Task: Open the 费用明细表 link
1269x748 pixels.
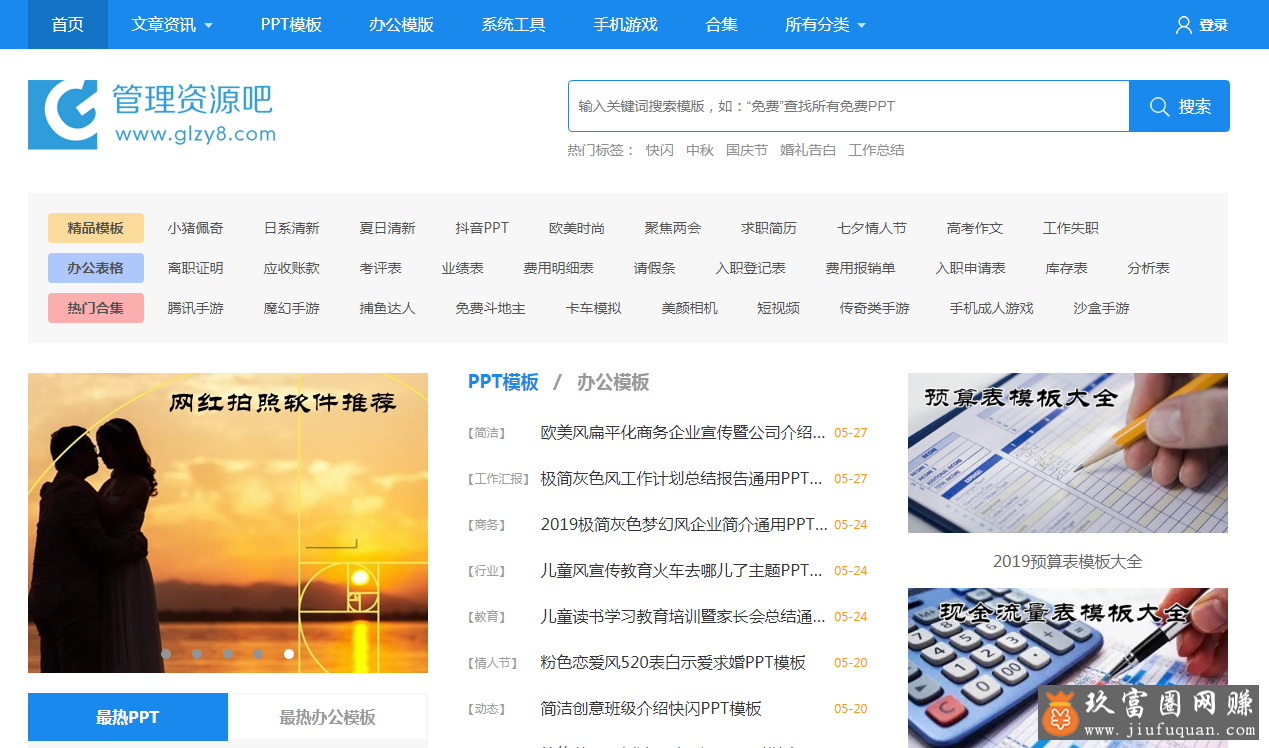Action: pos(558,268)
